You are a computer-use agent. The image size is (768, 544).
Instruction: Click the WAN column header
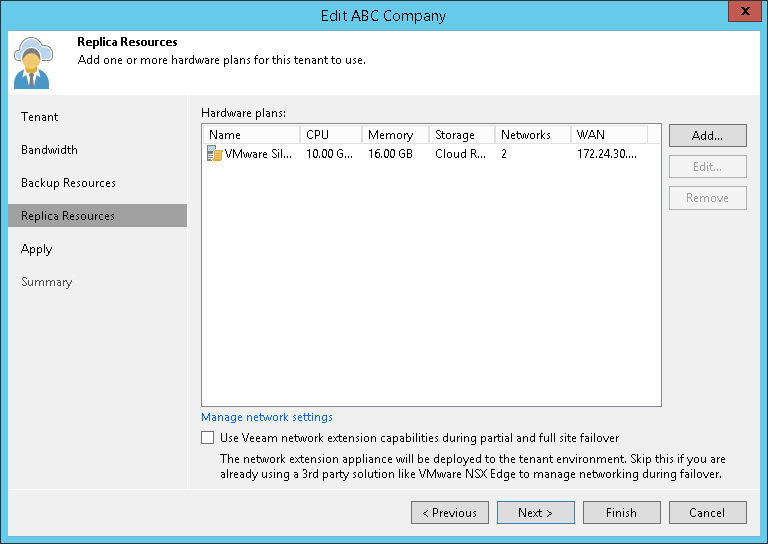click(x=609, y=135)
